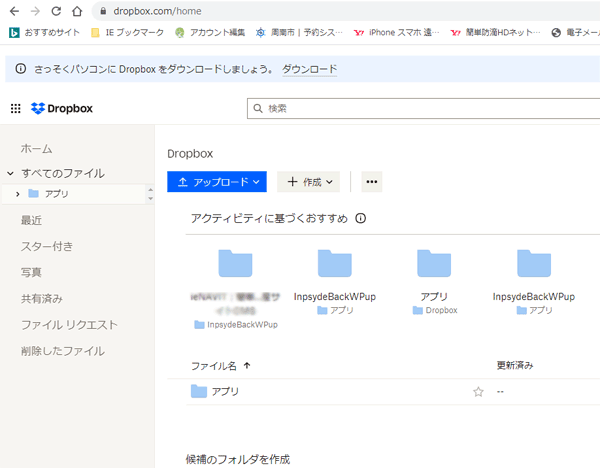
Task: Open the 周南市 予約システム bookmark
Action: (299, 33)
